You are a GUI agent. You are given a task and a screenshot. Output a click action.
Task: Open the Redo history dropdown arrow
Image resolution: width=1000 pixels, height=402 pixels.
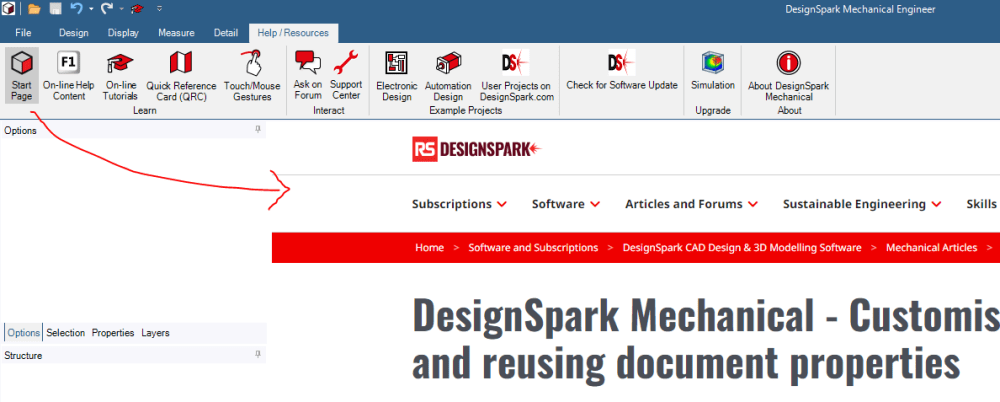tap(121, 10)
